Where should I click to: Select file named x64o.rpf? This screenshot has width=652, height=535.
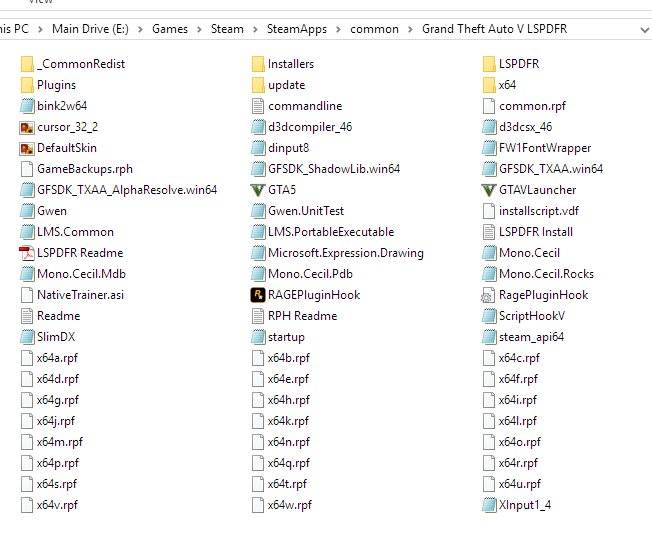pyautogui.click(x=520, y=442)
